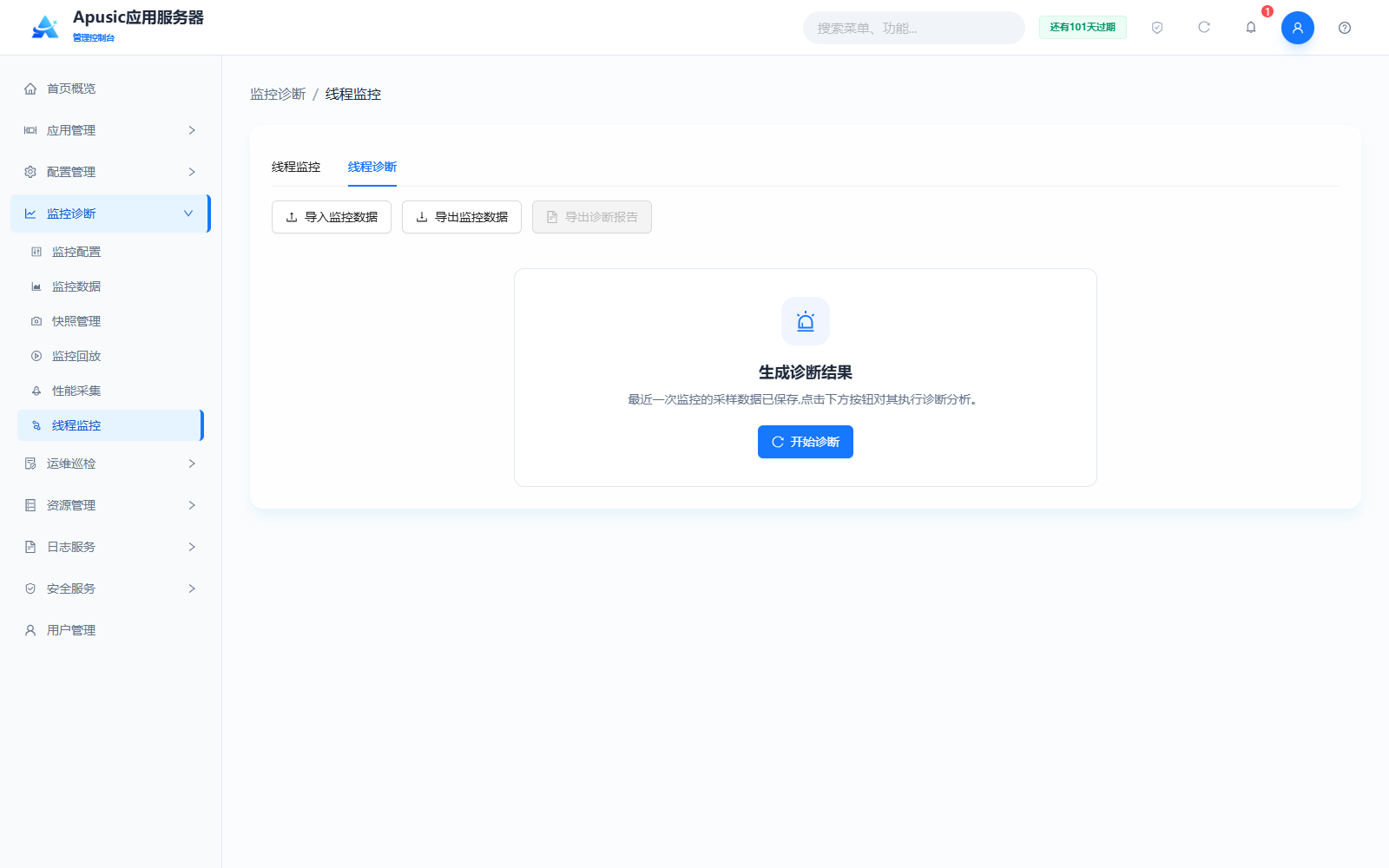Expand the 应用管理 menu chevron

pyautogui.click(x=192, y=130)
